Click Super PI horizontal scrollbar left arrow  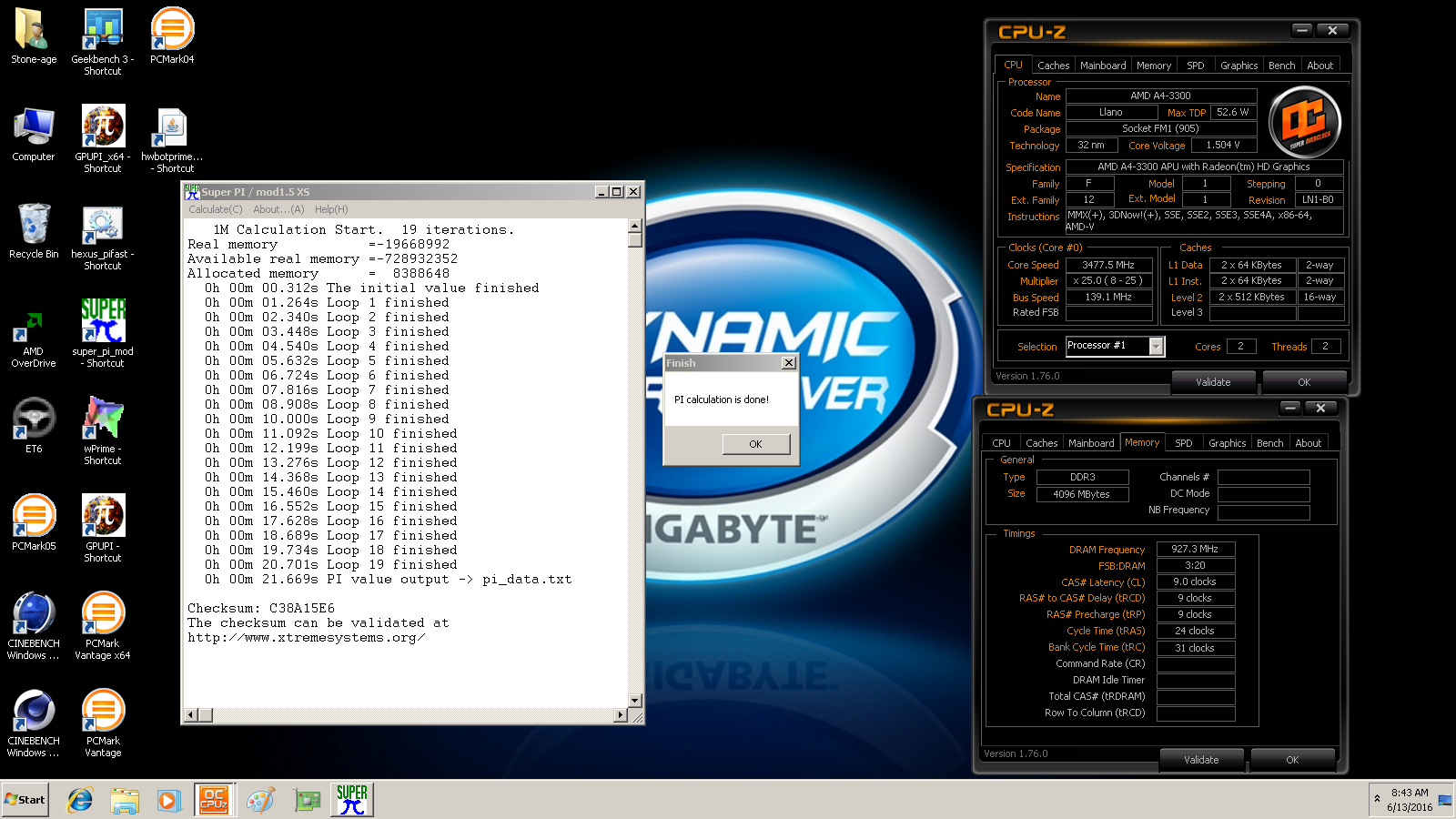[191, 715]
